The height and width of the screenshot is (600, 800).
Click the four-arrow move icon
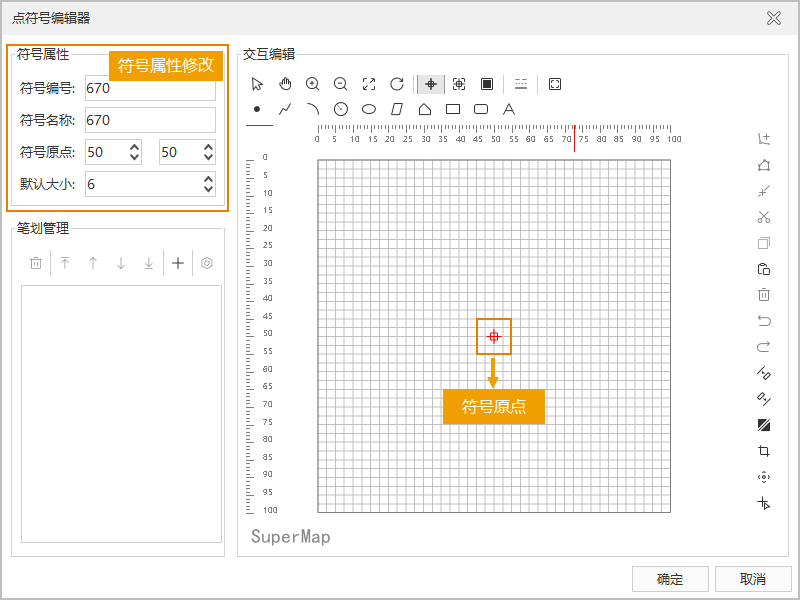click(764, 477)
